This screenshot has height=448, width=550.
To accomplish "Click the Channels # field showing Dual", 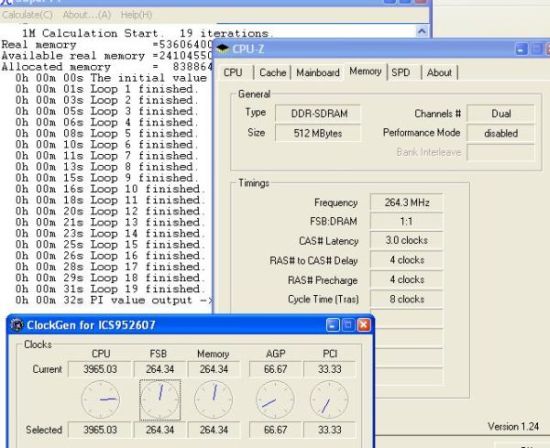I will pyautogui.click(x=501, y=114).
